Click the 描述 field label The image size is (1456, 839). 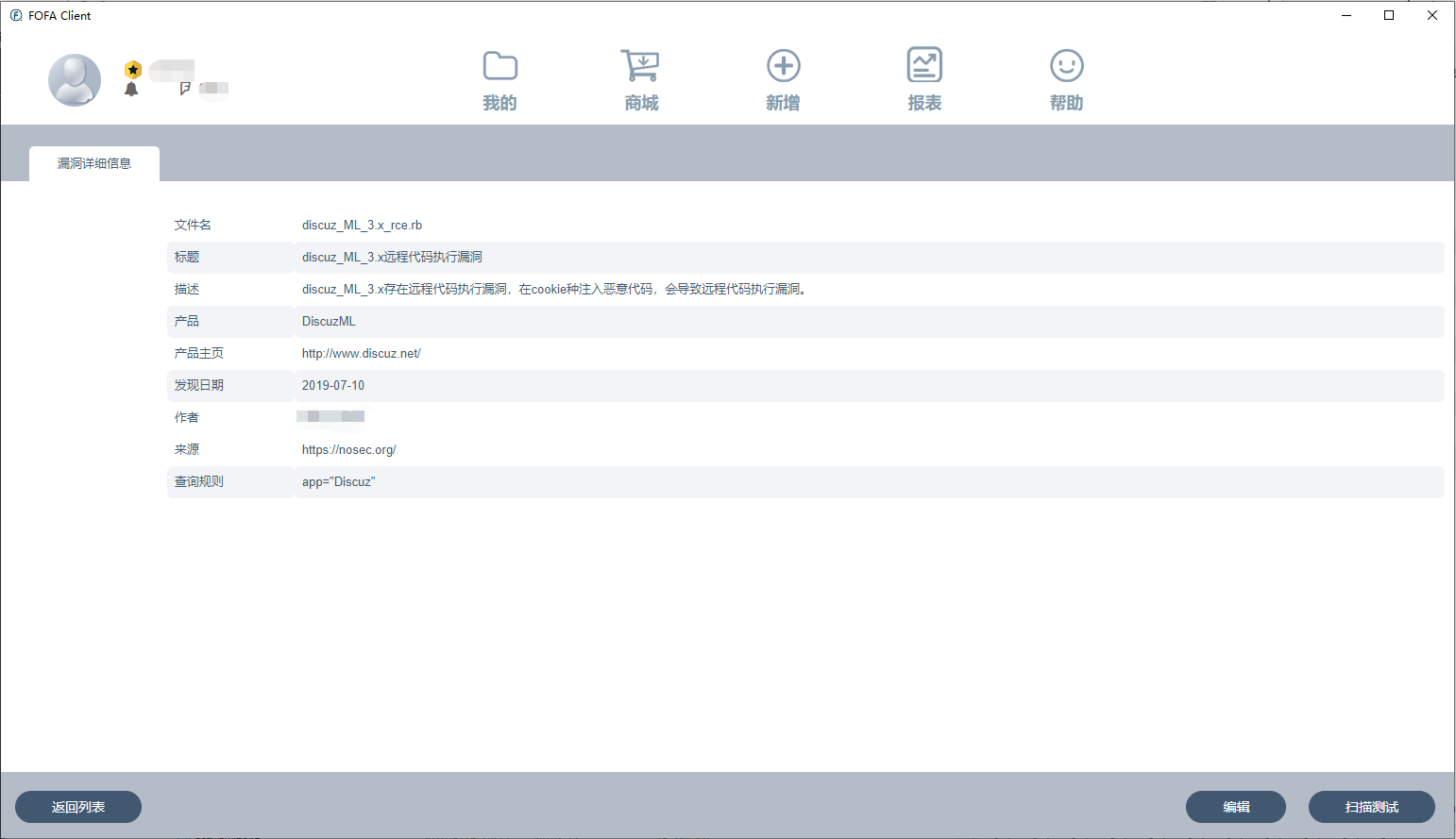point(187,289)
